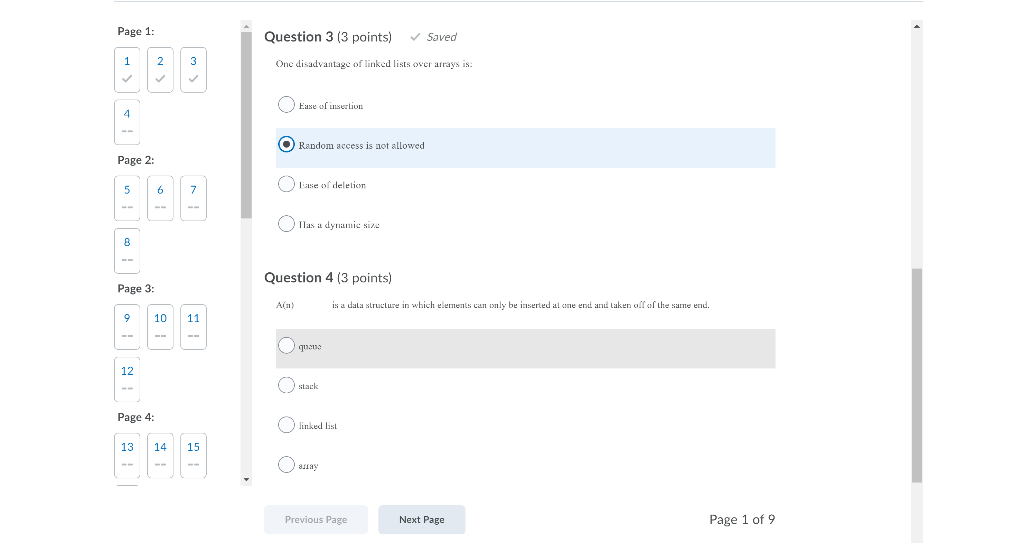Click sidebar scroll down arrow
Image resolution: width=1024 pixels, height=543 pixels.
246,480
